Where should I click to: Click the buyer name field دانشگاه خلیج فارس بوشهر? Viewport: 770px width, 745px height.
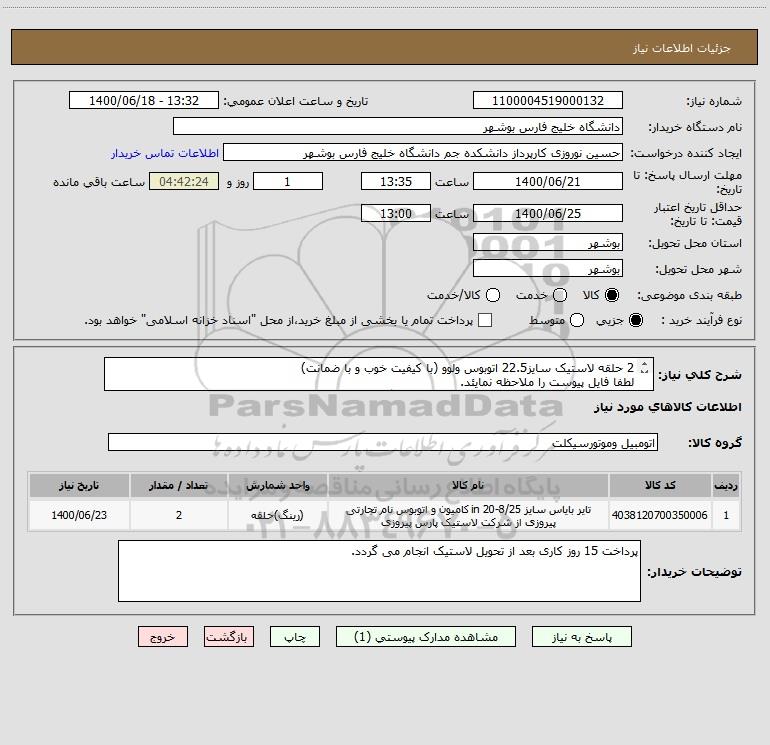398,126
